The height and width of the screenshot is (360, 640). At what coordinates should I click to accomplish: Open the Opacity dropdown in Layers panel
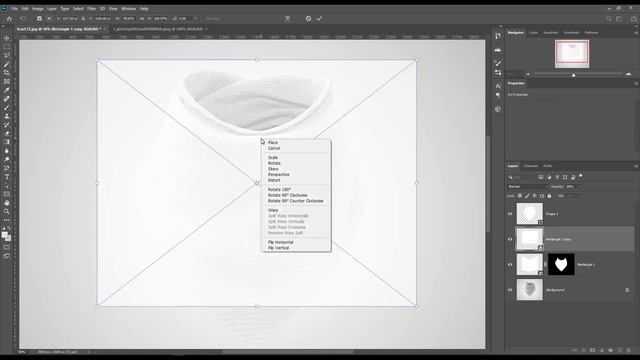(579, 187)
